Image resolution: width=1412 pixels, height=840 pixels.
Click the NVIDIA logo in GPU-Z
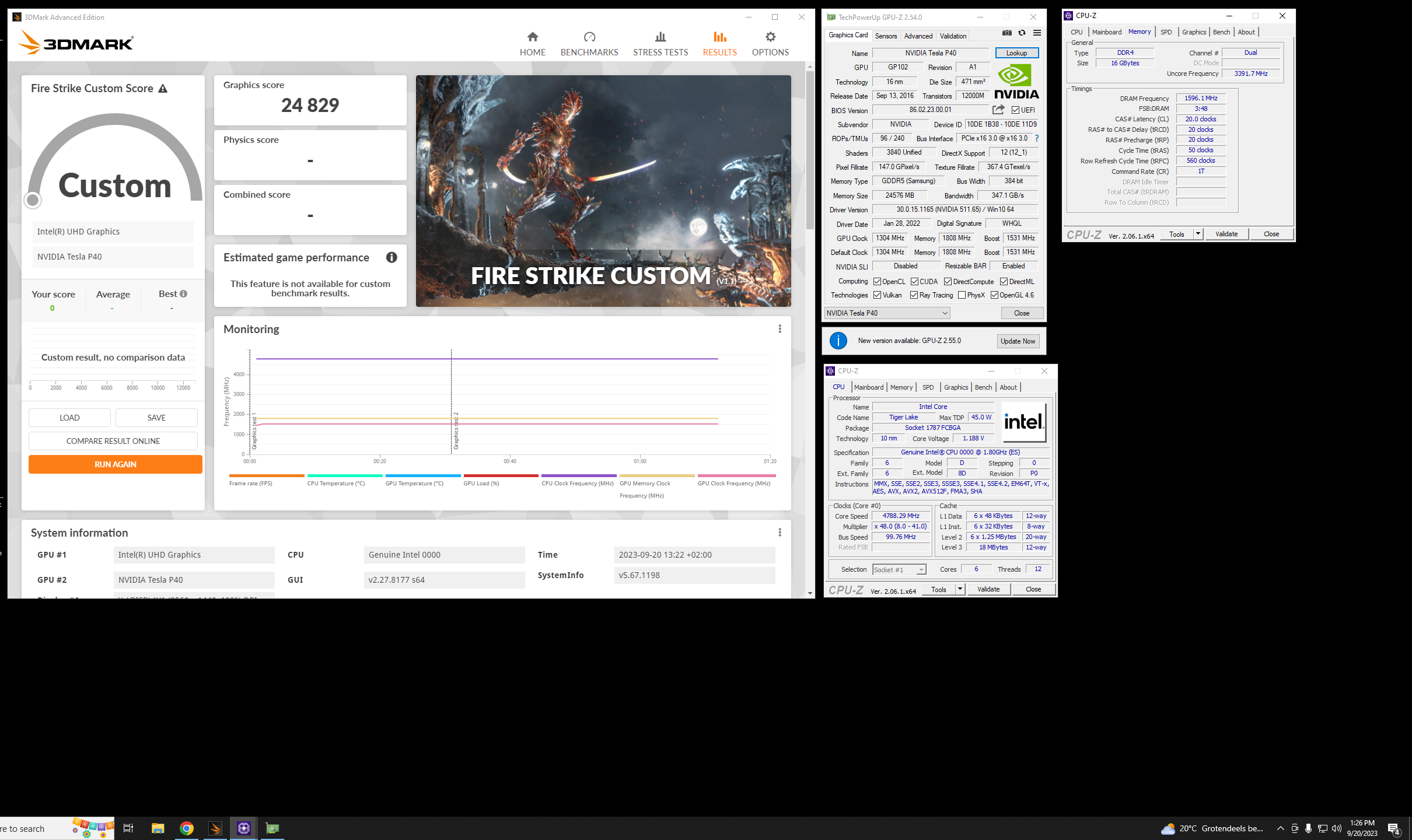[x=1016, y=81]
